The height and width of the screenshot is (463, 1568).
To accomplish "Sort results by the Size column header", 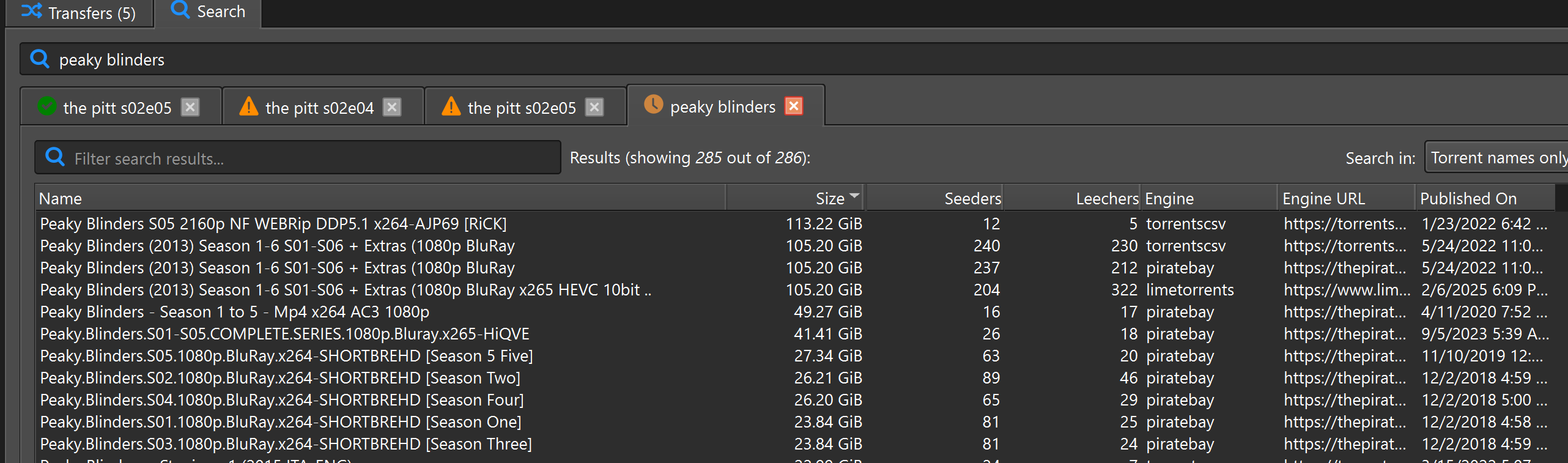I will click(796, 198).
